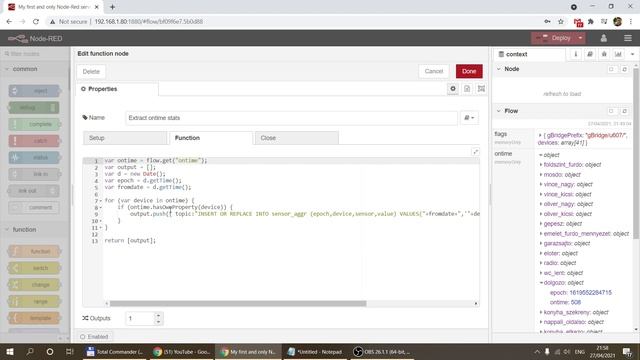Select the catch node in palette
Image resolution: width=640 pixels, height=360 pixels.
34,141
